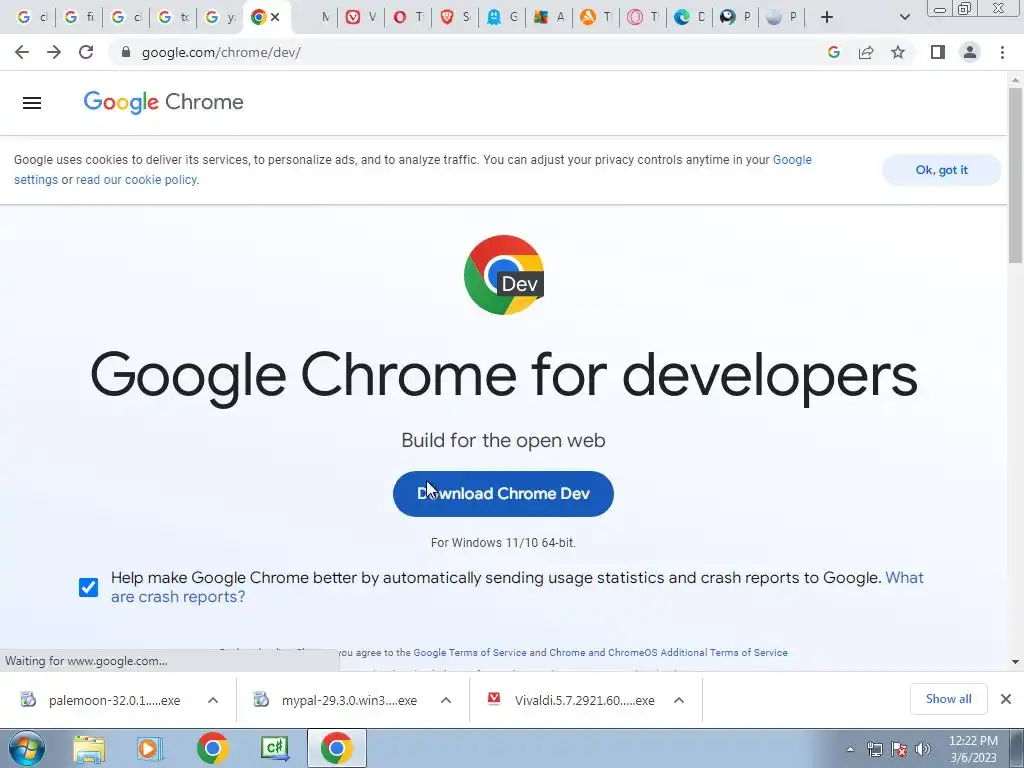Image resolution: width=1024 pixels, height=768 pixels.
Task: Open Chrome and ChromeOS Additional Terms link
Action: click(x=668, y=652)
